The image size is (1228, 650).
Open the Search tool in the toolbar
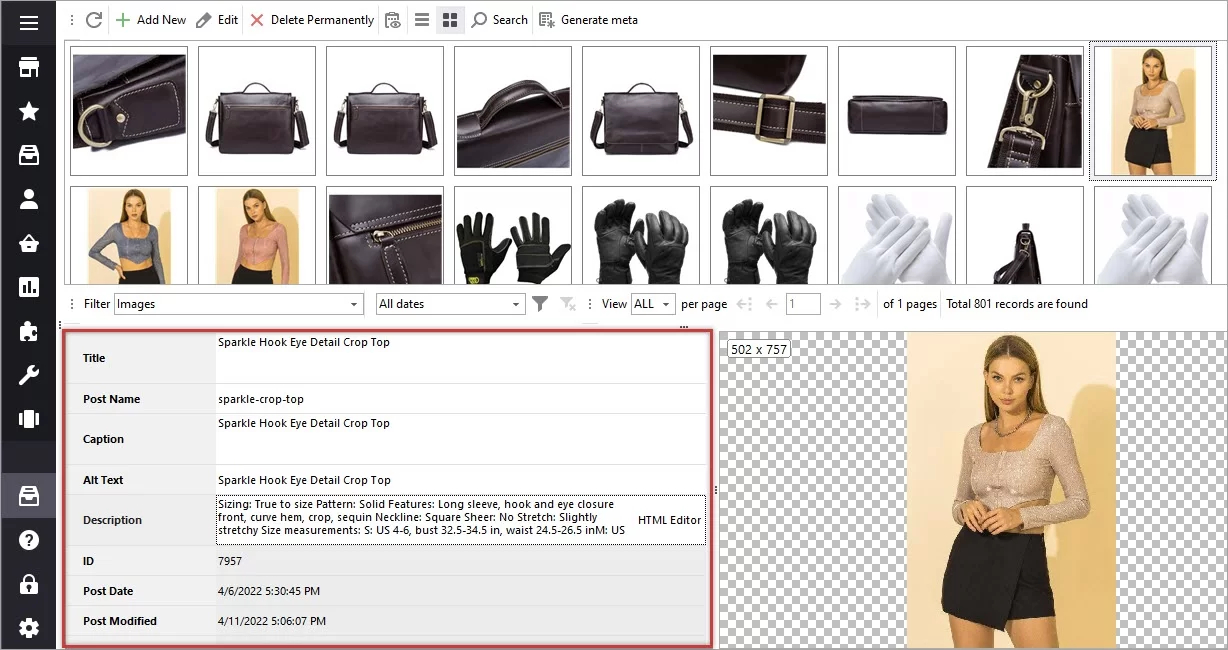(x=498, y=19)
